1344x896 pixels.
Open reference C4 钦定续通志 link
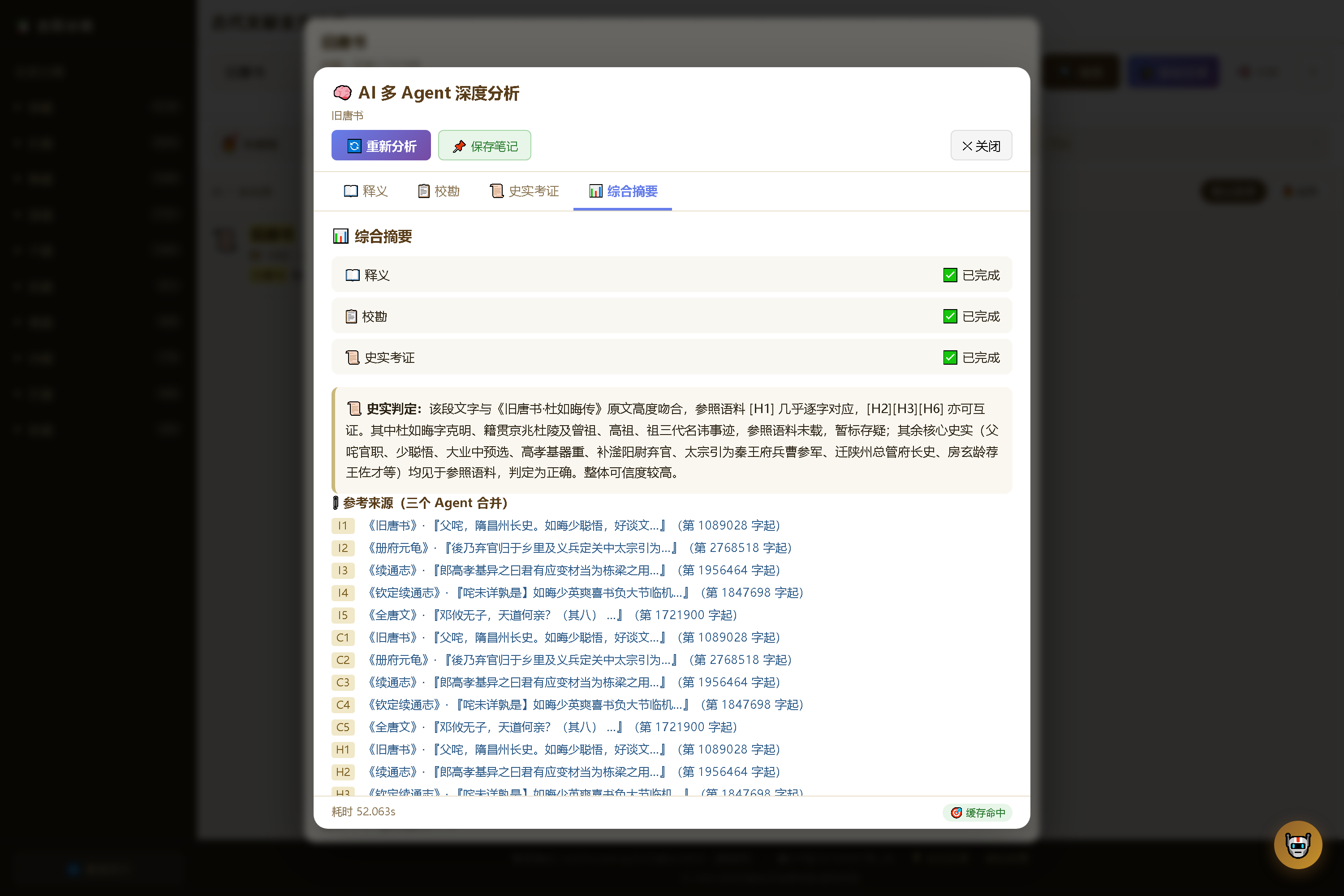(x=585, y=705)
